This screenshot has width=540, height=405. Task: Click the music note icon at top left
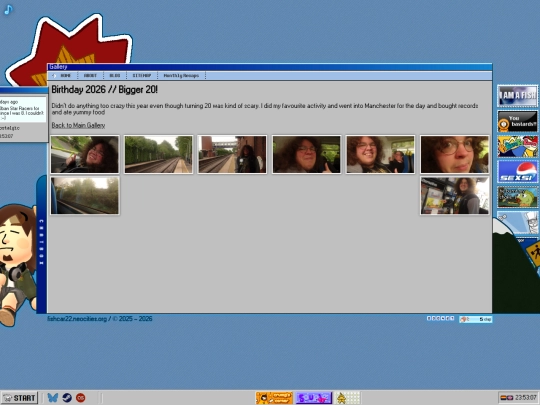click(x=8, y=10)
